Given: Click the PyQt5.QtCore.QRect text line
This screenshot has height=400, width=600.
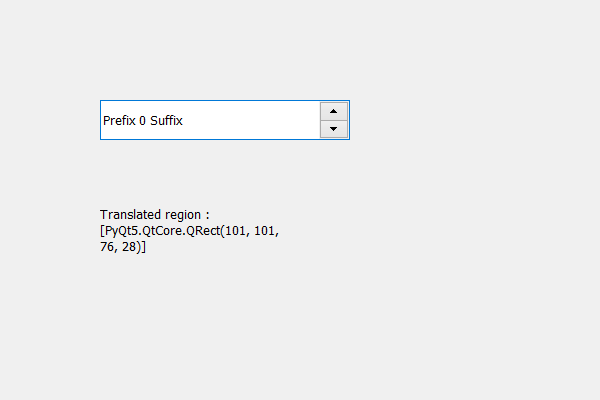Looking at the screenshot, I should [x=190, y=231].
